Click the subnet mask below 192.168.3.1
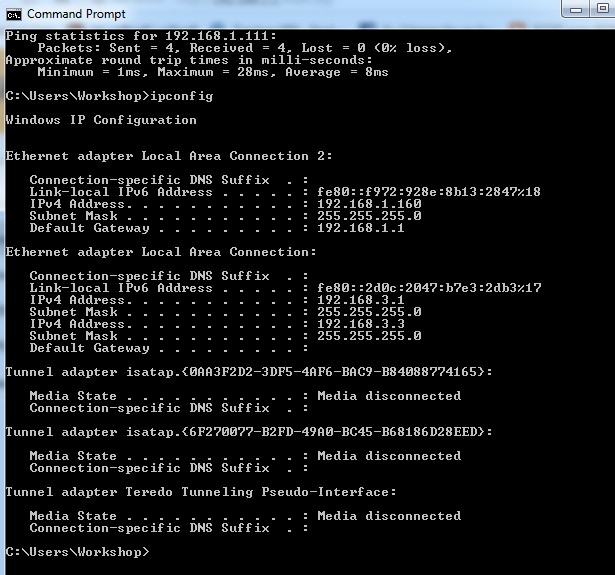 pos(369,312)
